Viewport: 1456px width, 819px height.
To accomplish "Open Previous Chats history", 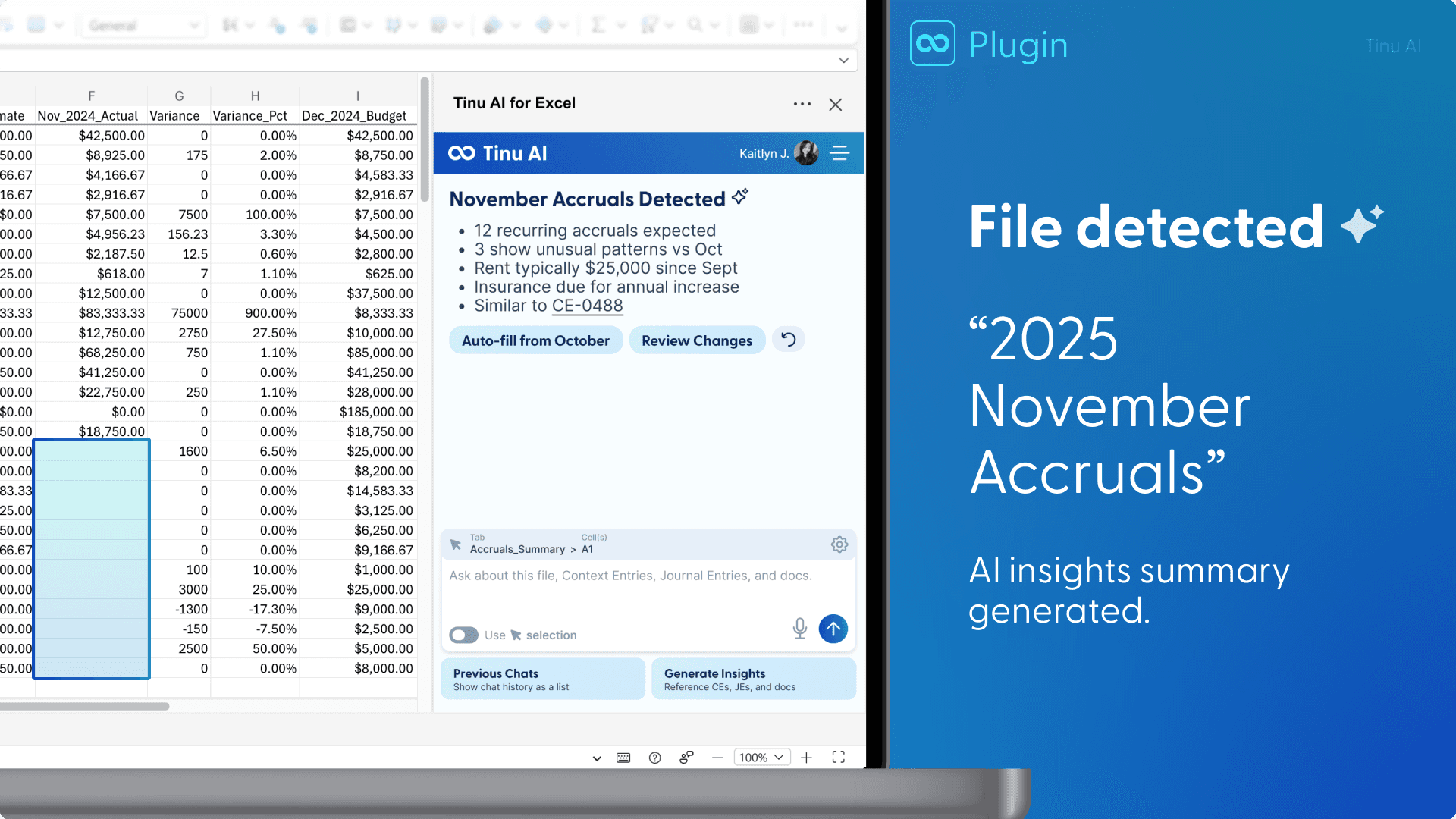I will [x=542, y=679].
